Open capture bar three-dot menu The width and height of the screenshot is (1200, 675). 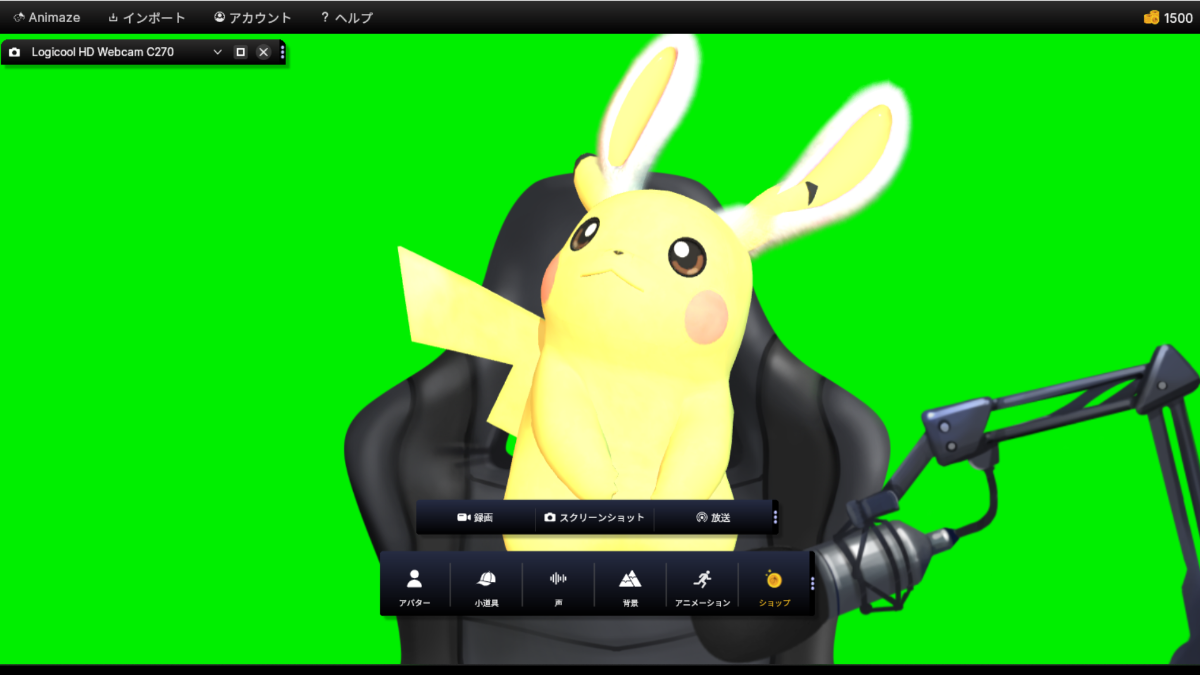776,518
